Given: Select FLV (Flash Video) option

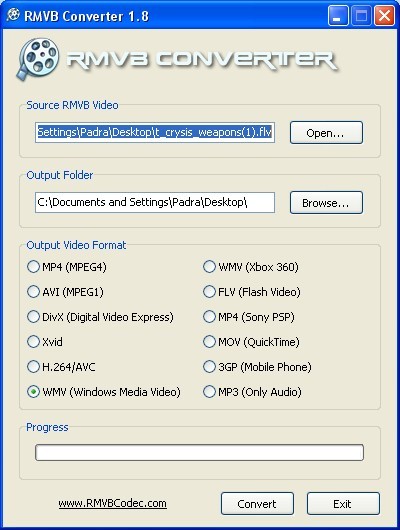Looking at the screenshot, I should pos(209,292).
